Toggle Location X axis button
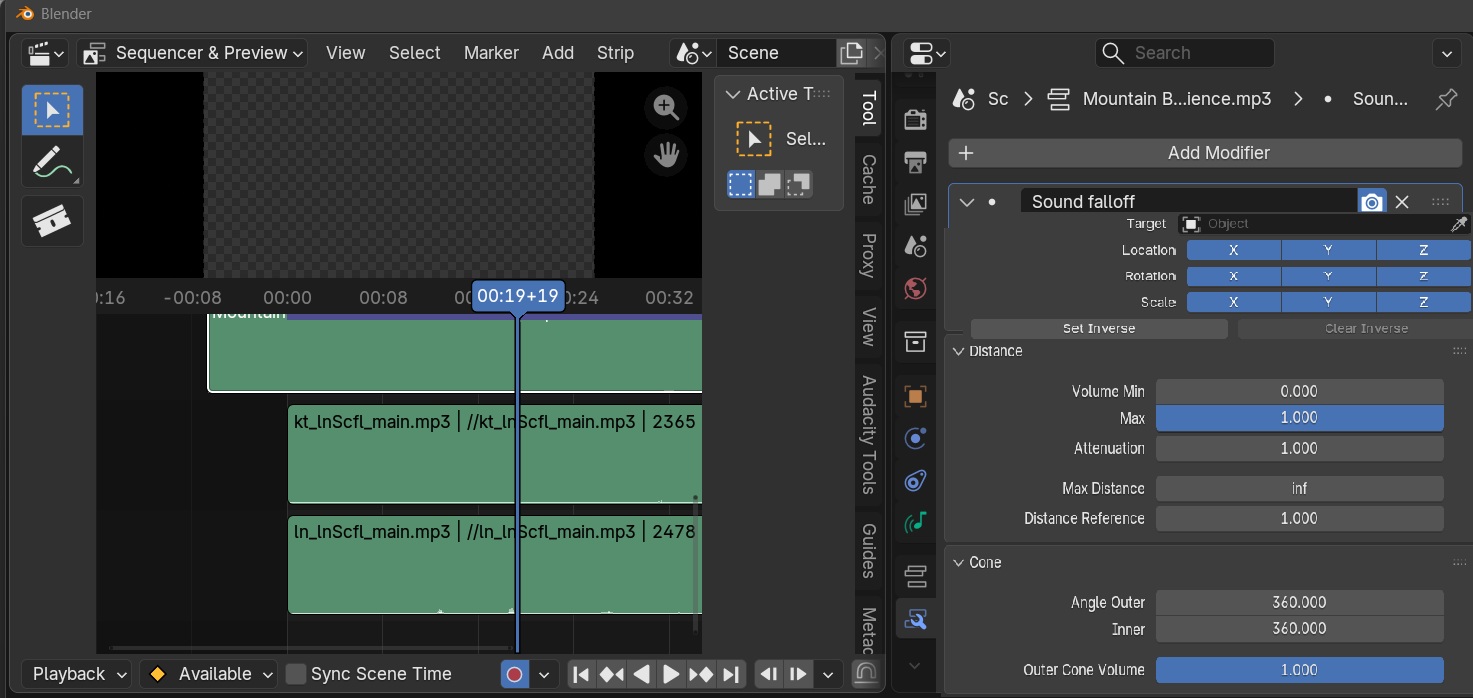The height and width of the screenshot is (698, 1473). click(x=1233, y=250)
